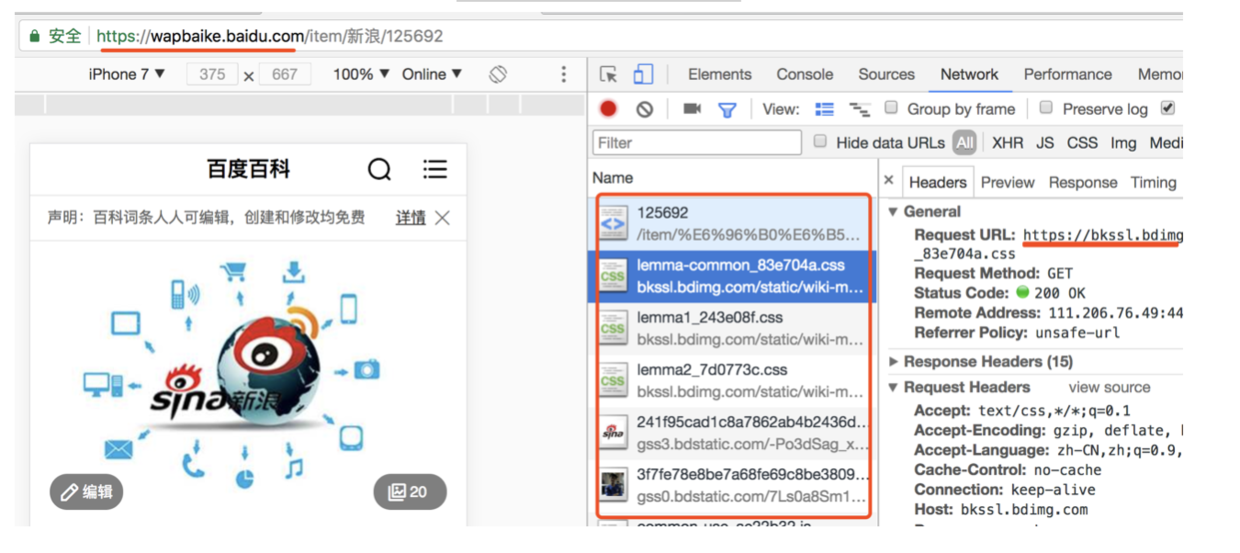Click the browser address bar URL
The width and height of the screenshot is (1240, 553).
(270, 36)
